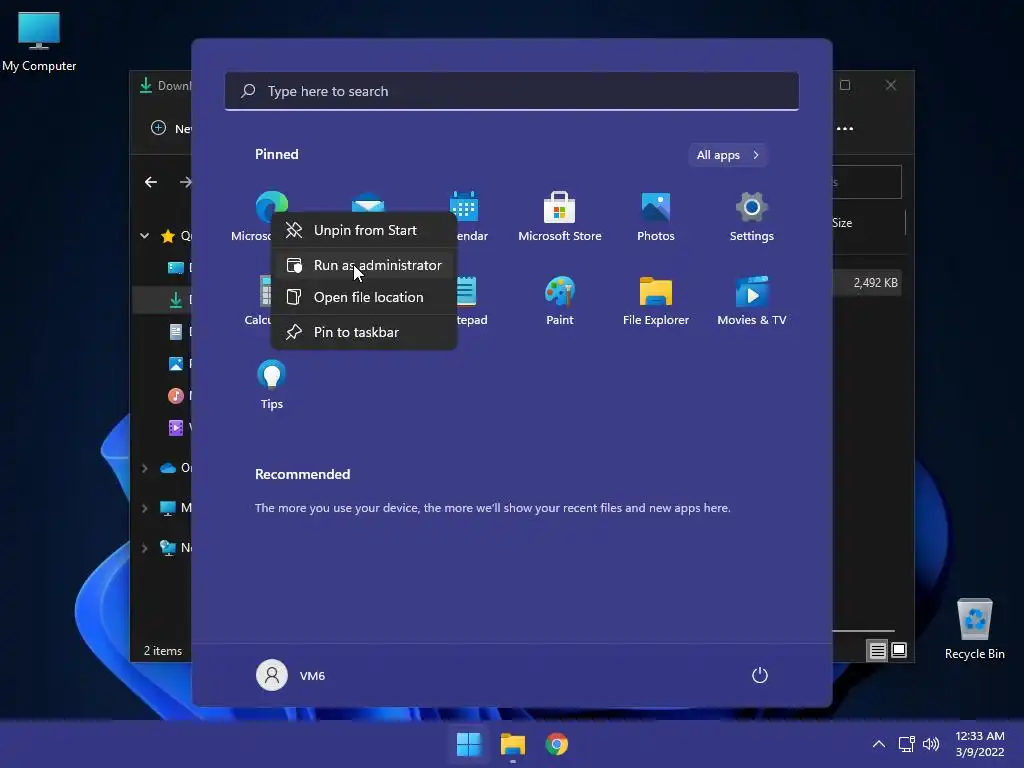
Task: Click the power button in Start menu
Action: pyautogui.click(x=760, y=675)
